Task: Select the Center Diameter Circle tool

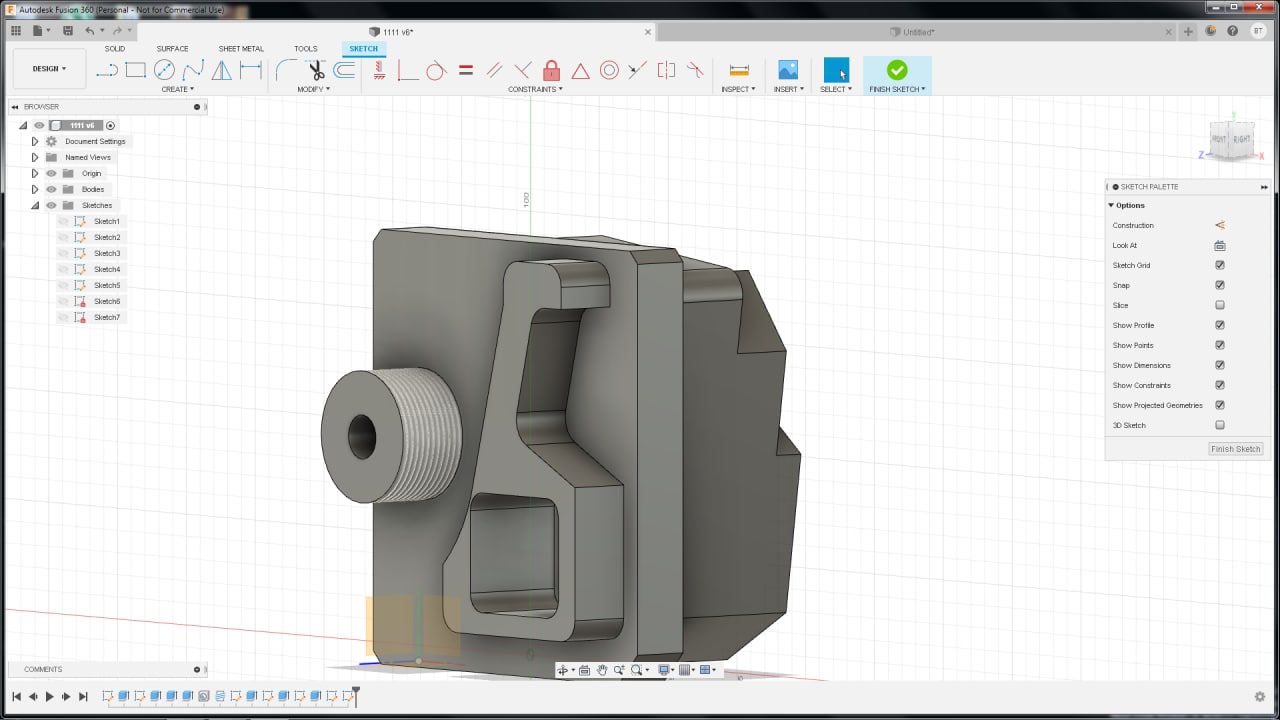Action: click(x=164, y=70)
